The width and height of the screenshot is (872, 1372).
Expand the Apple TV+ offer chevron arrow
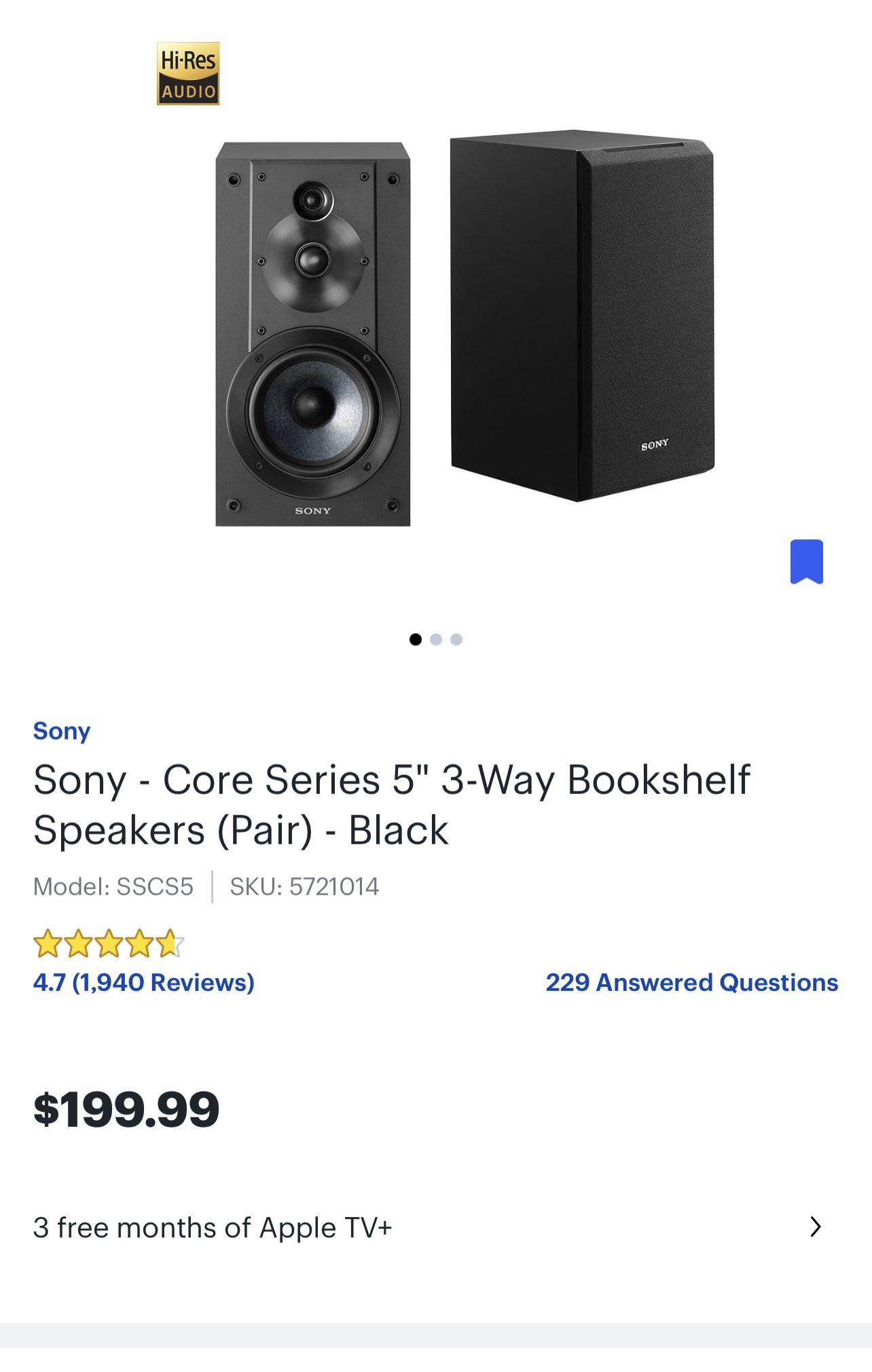click(816, 1227)
